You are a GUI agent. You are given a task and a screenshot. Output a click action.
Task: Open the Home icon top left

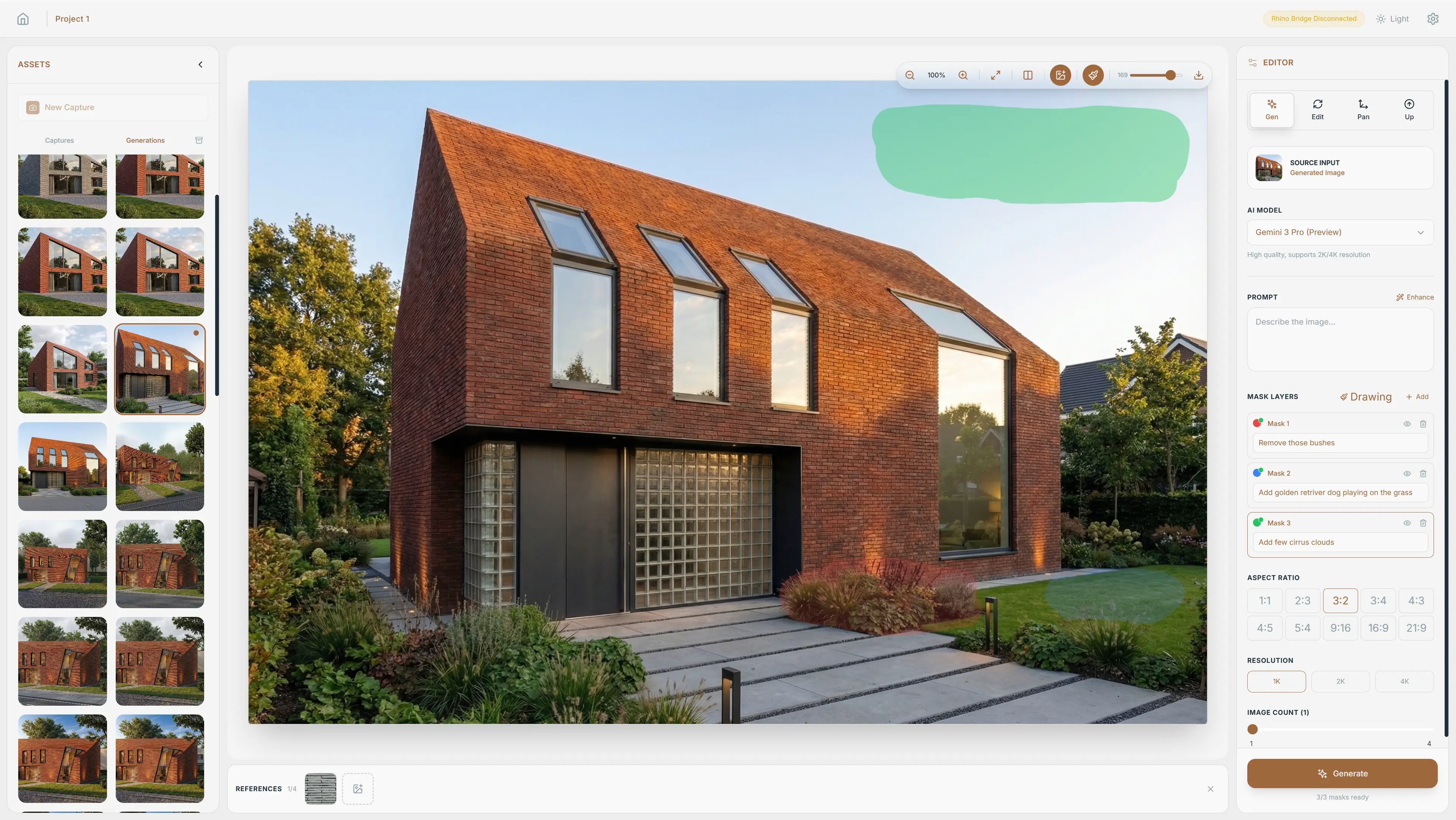pos(23,18)
